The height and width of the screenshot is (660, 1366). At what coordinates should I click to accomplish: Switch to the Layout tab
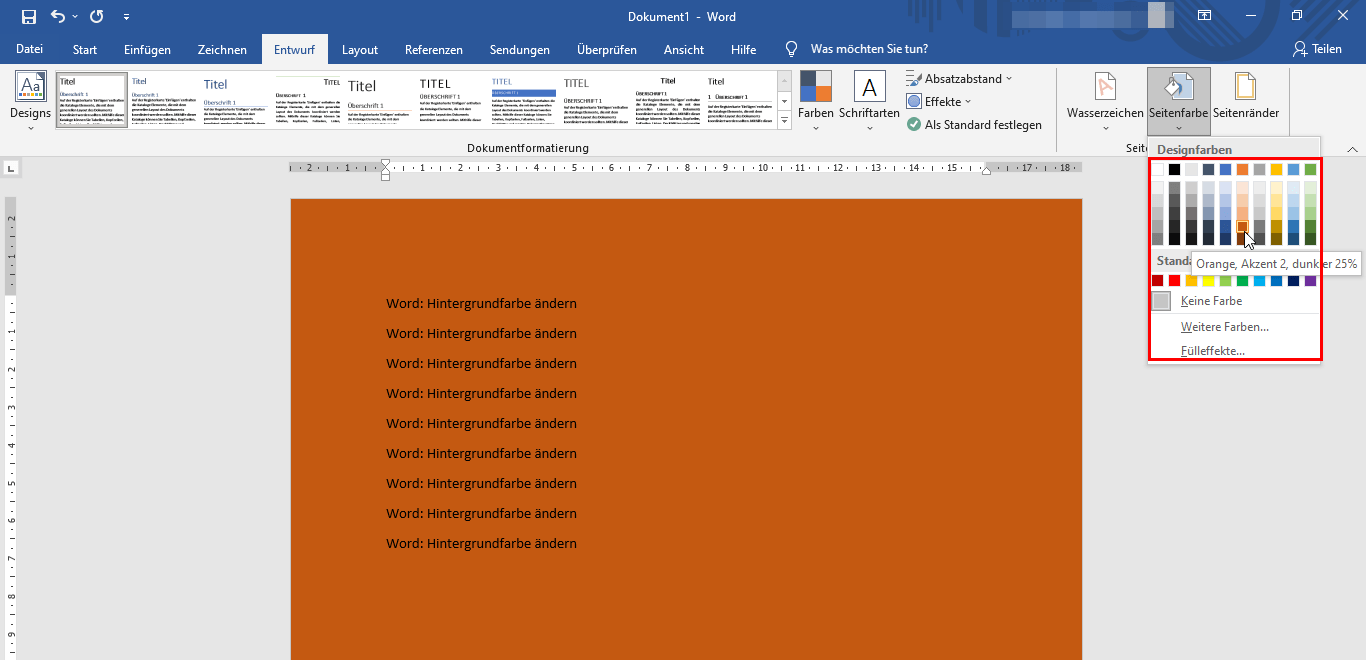click(360, 49)
